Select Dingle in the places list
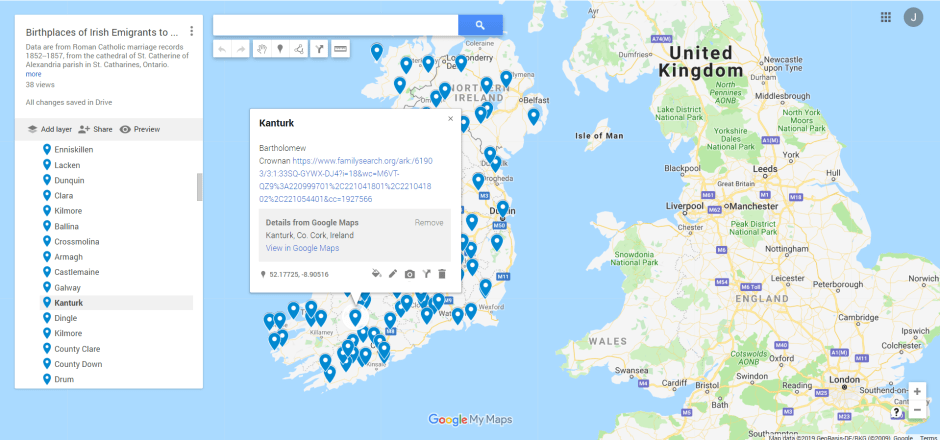 [x=67, y=318]
